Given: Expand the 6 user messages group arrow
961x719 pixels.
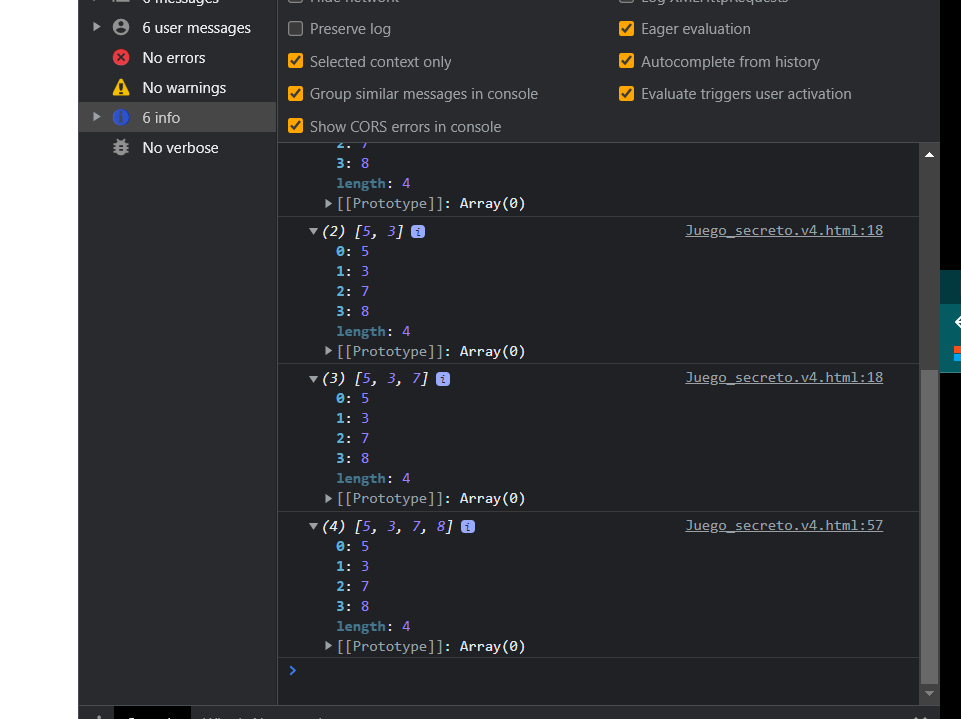Looking at the screenshot, I should tap(96, 27).
